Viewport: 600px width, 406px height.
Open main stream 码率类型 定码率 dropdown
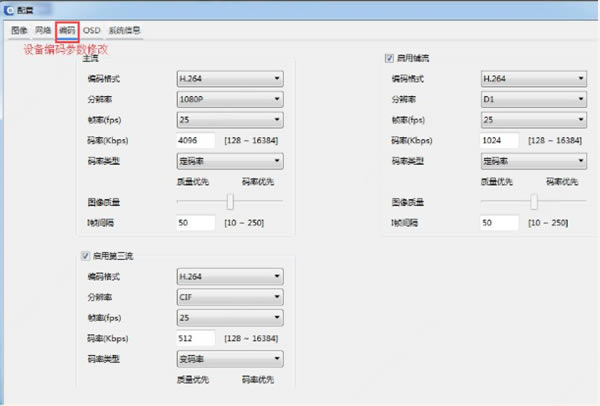tap(228, 160)
